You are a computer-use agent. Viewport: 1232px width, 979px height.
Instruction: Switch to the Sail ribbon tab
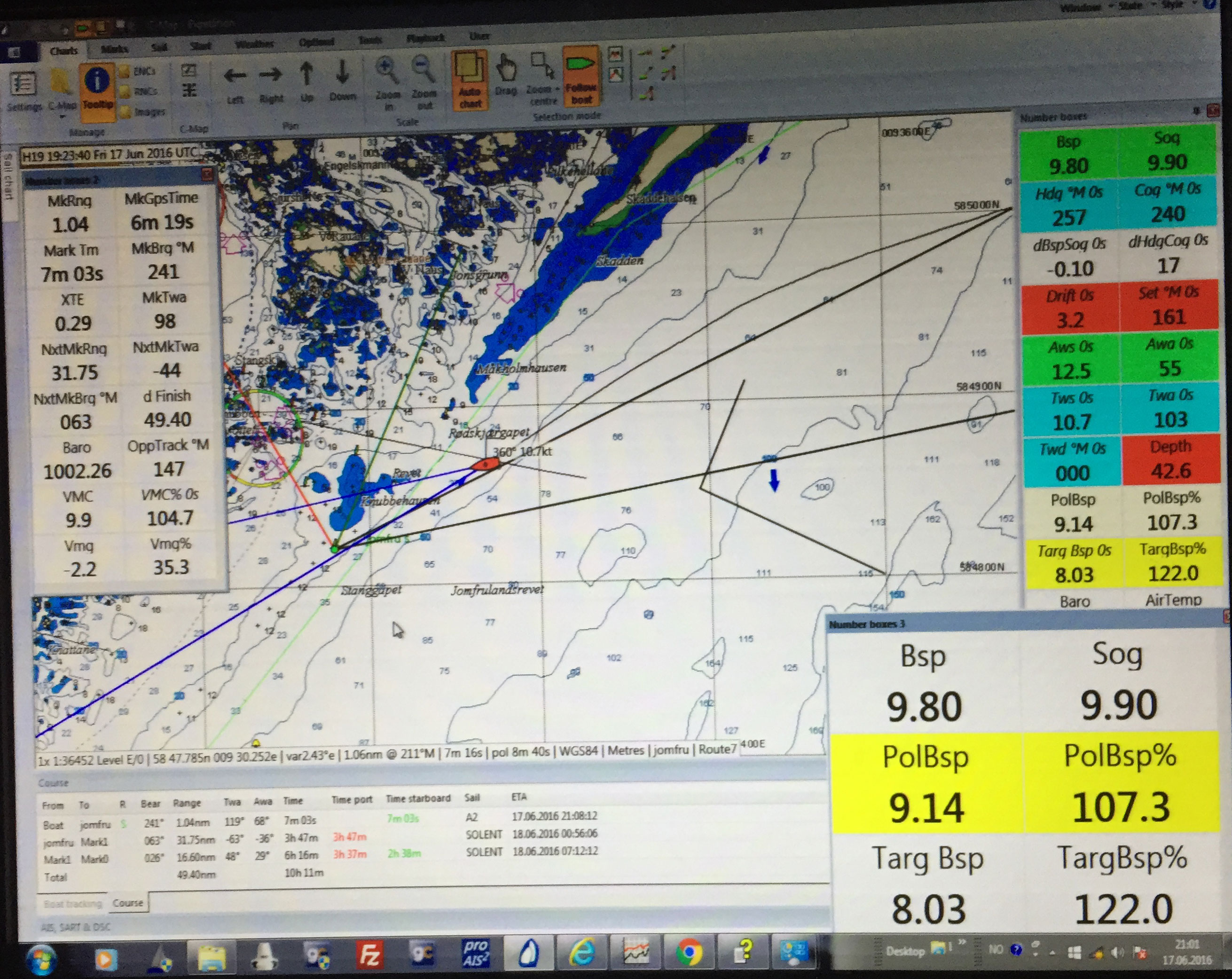(159, 47)
